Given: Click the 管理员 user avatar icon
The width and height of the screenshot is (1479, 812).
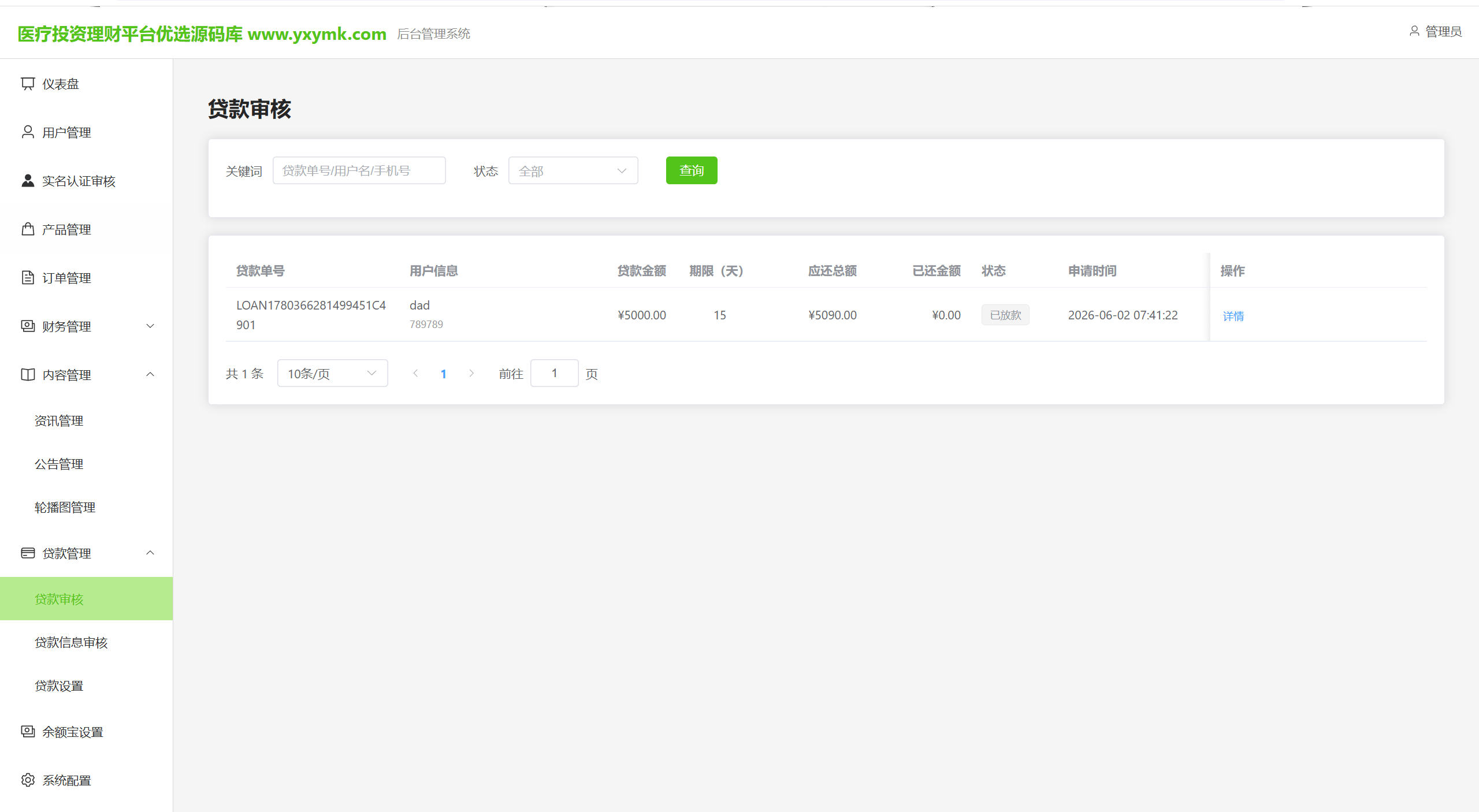Looking at the screenshot, I should coord(1414,31).
